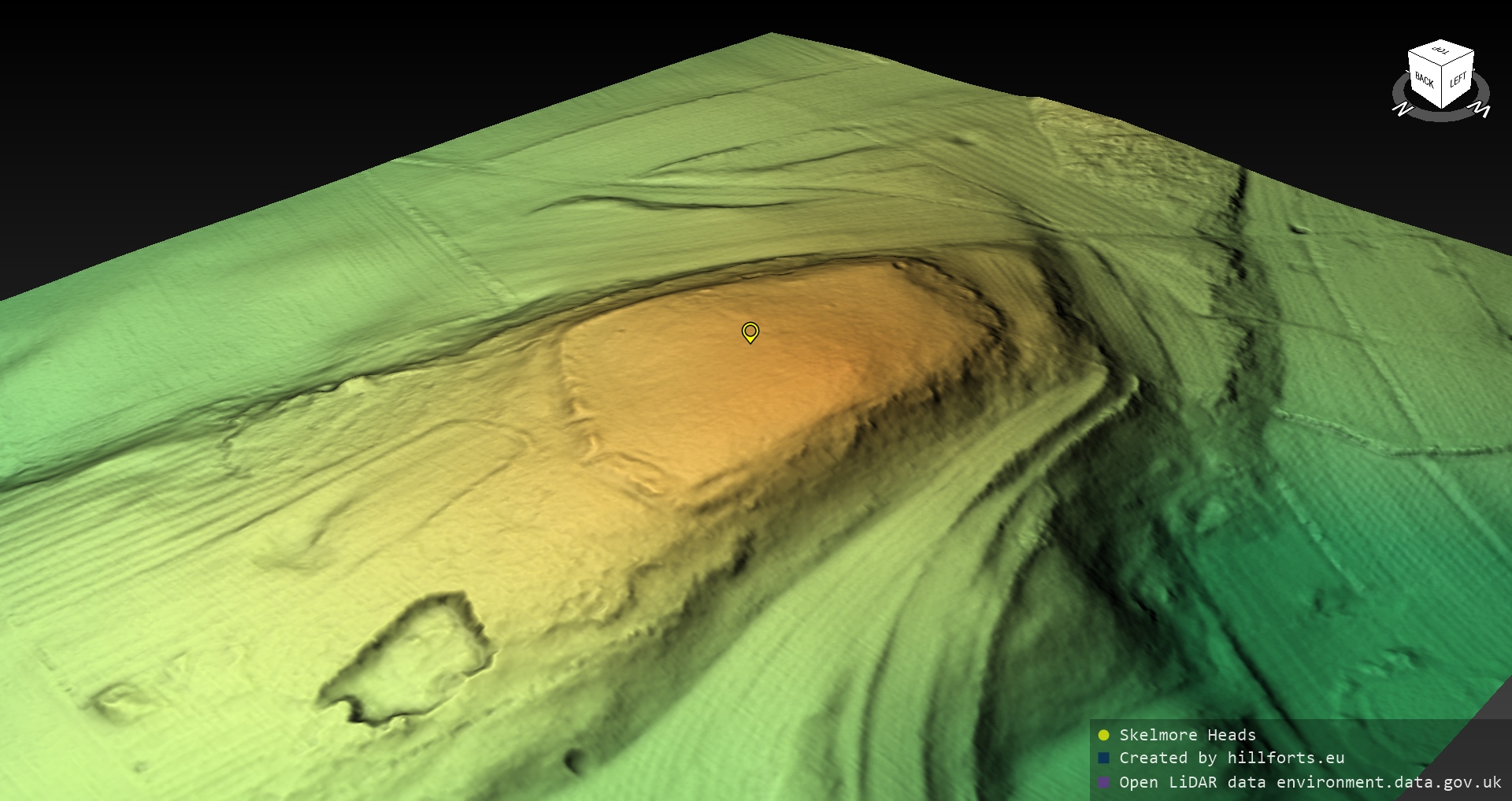1512x801 pixels.
Task: Click the dark blue square legend marker
Action: pos(1103,758)
